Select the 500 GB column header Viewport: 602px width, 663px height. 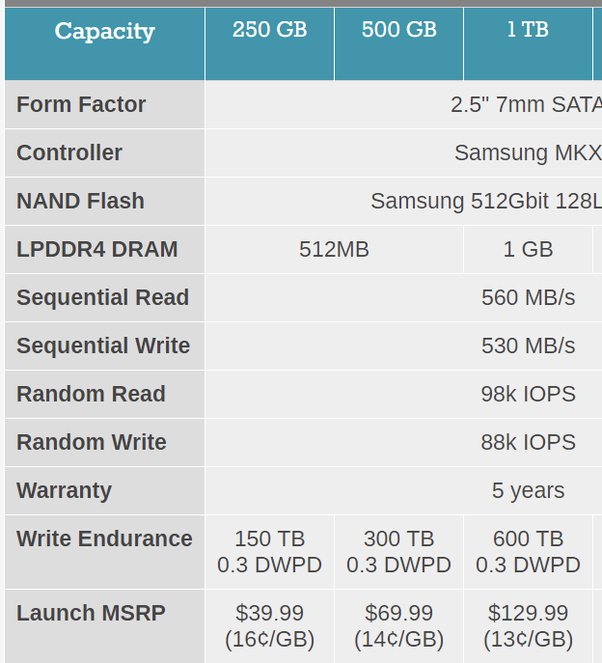point(399,44)
